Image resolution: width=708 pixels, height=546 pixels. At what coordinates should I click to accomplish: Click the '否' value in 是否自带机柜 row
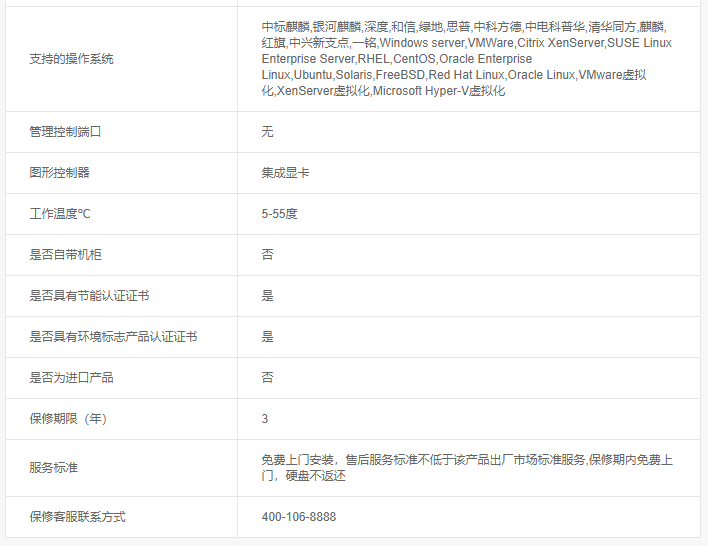[267, 255]
